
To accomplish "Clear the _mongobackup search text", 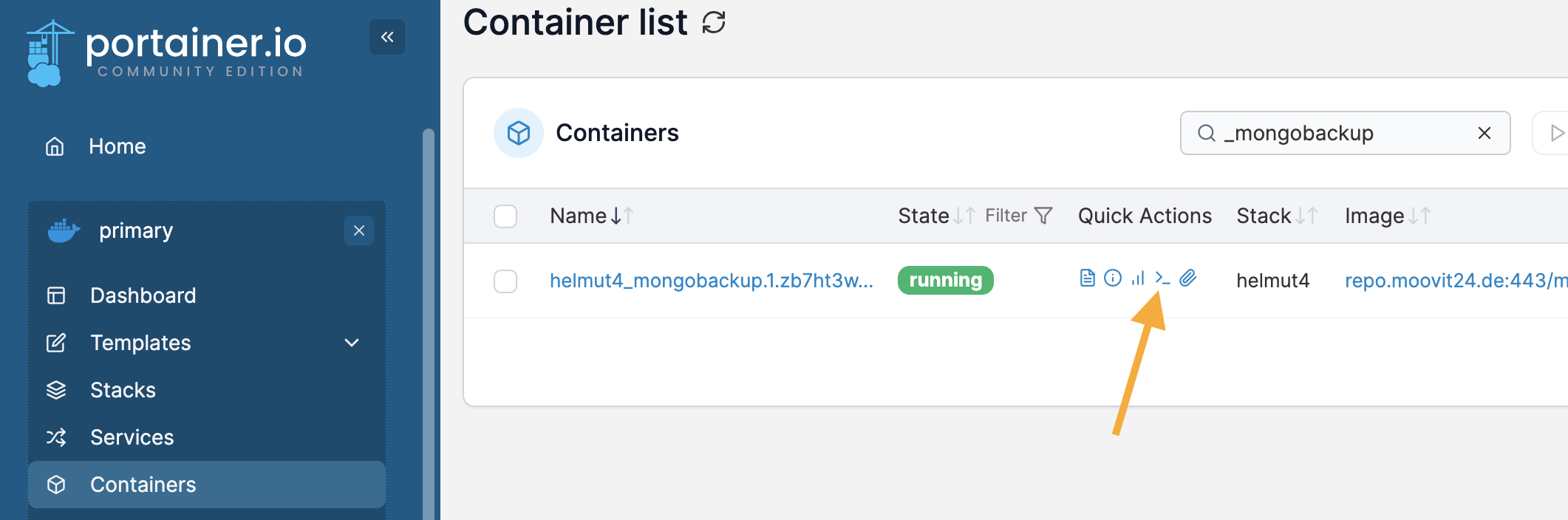I will (x=1484, y=133).
